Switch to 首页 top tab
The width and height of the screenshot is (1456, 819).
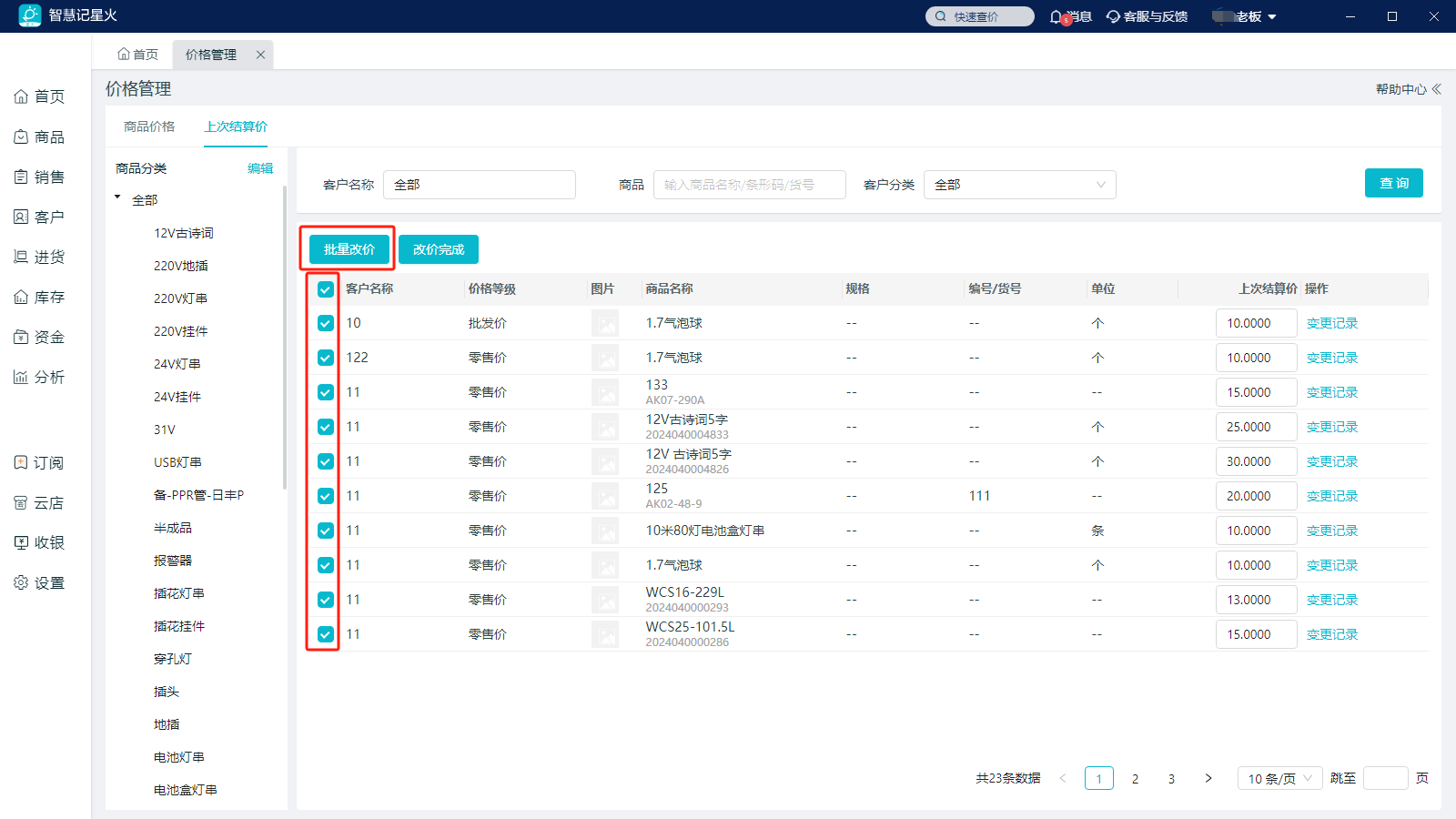coord(138,55)
